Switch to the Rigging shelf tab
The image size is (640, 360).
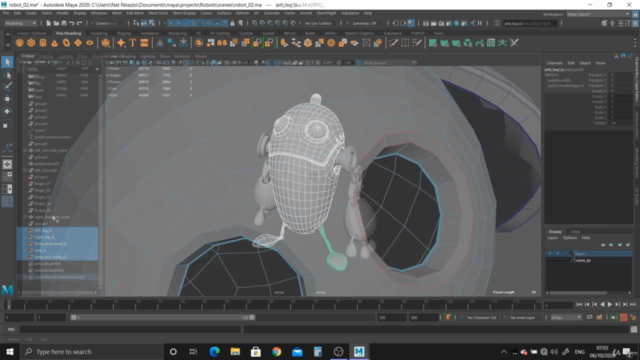click(x=124, y=33)
